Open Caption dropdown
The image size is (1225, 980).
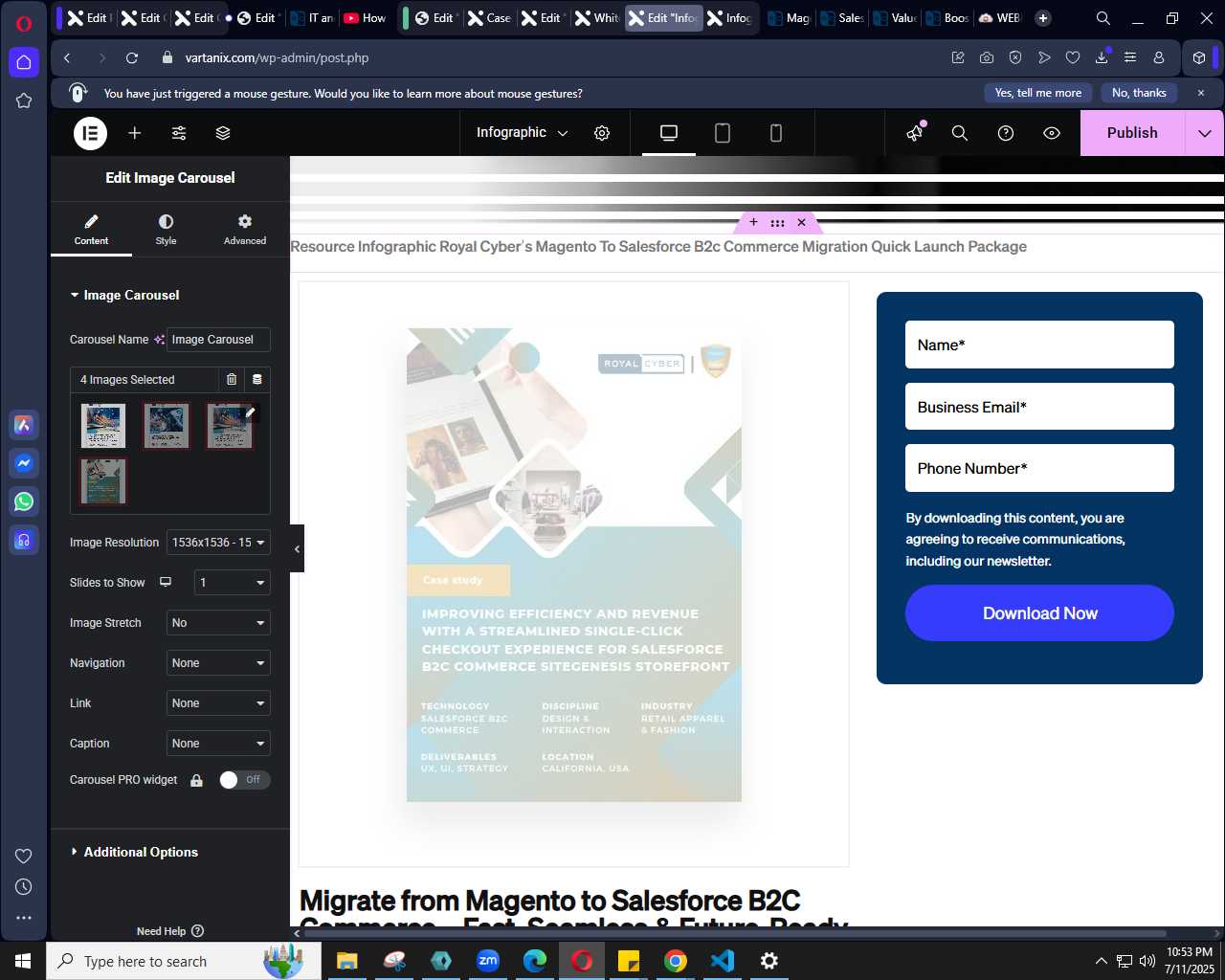click(x=218, y=744)
